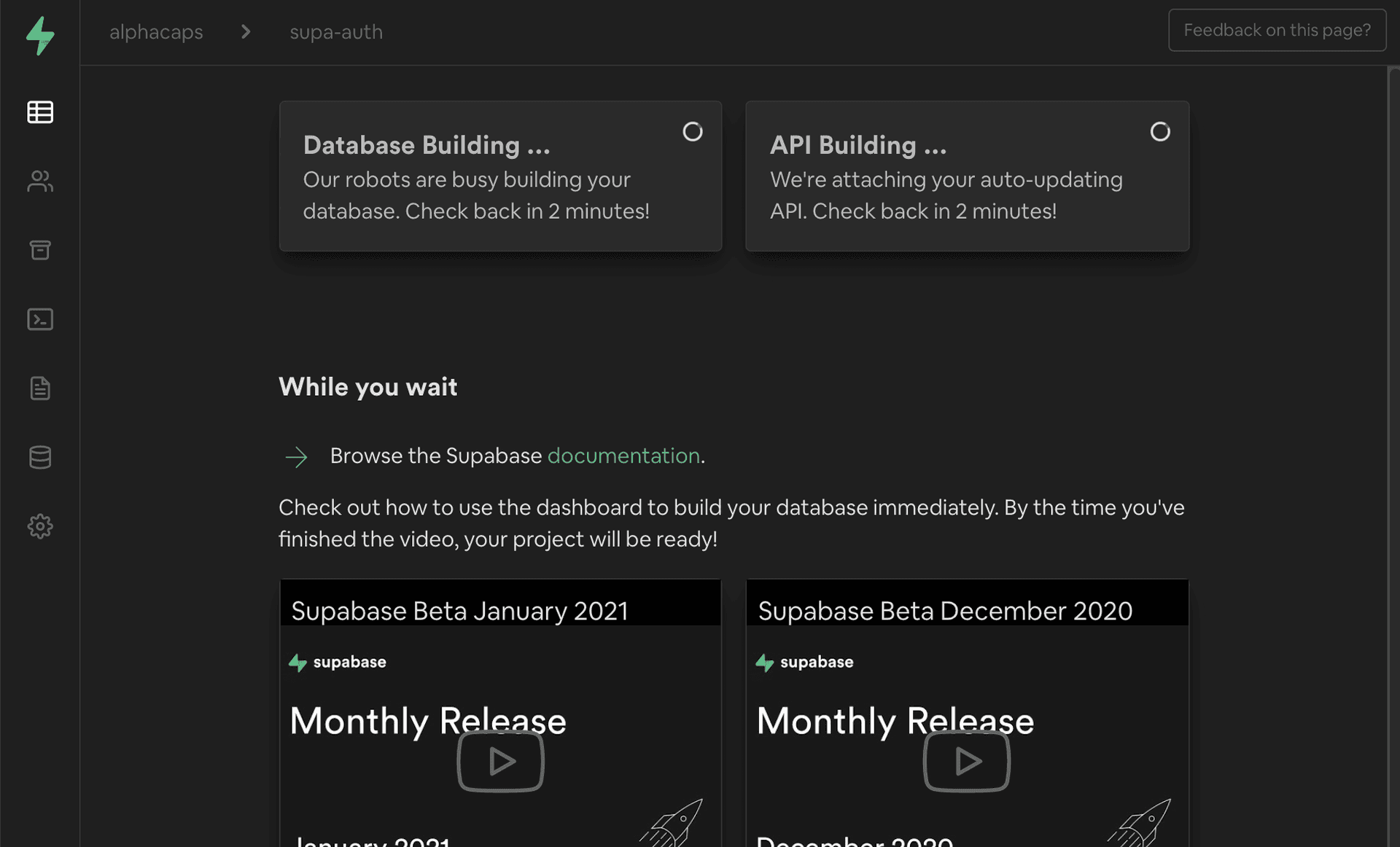
Task: Click the API Building ... title text
Action: (858, 145)
